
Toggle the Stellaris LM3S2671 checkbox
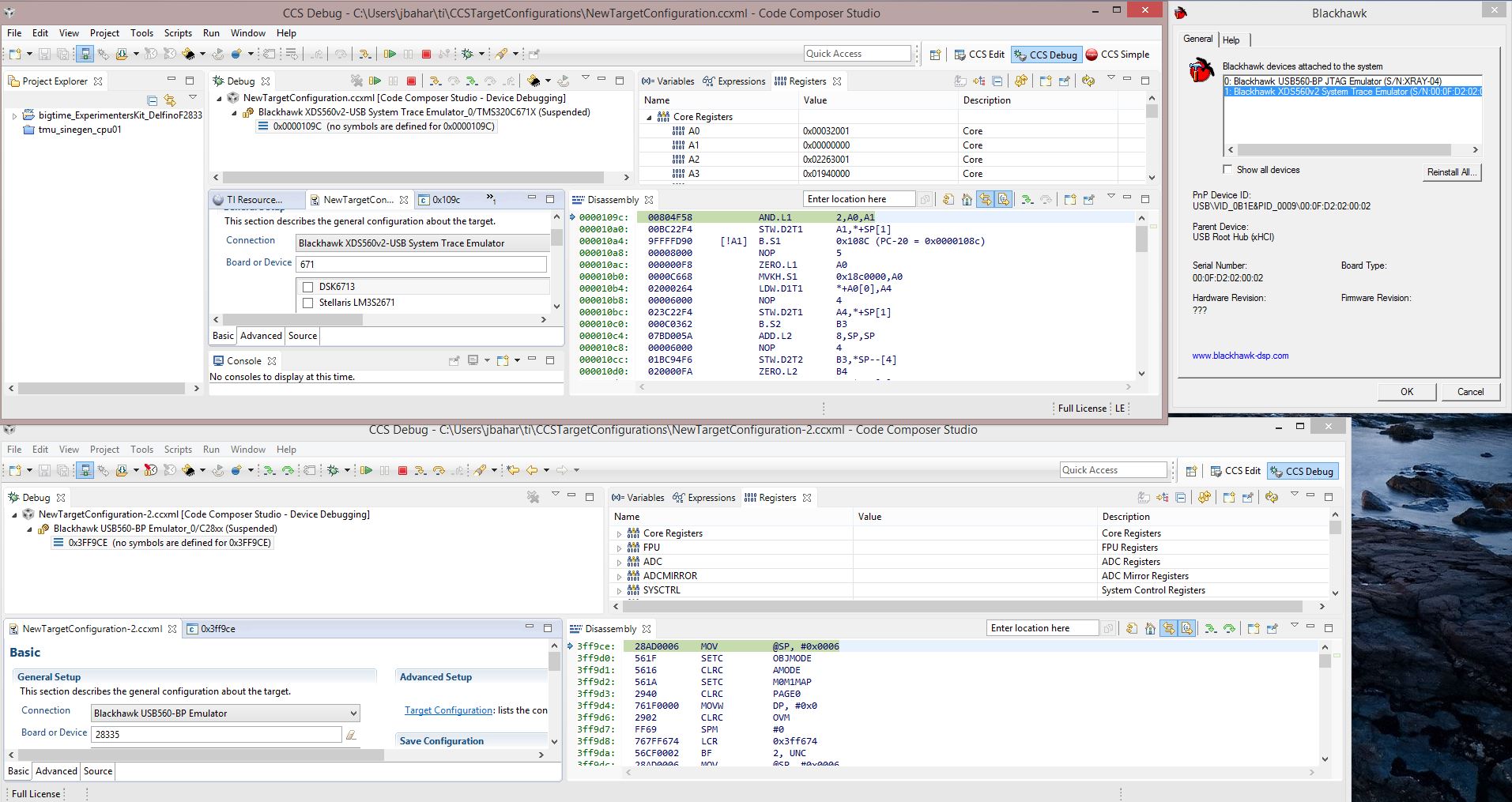(x=308, y=303)
